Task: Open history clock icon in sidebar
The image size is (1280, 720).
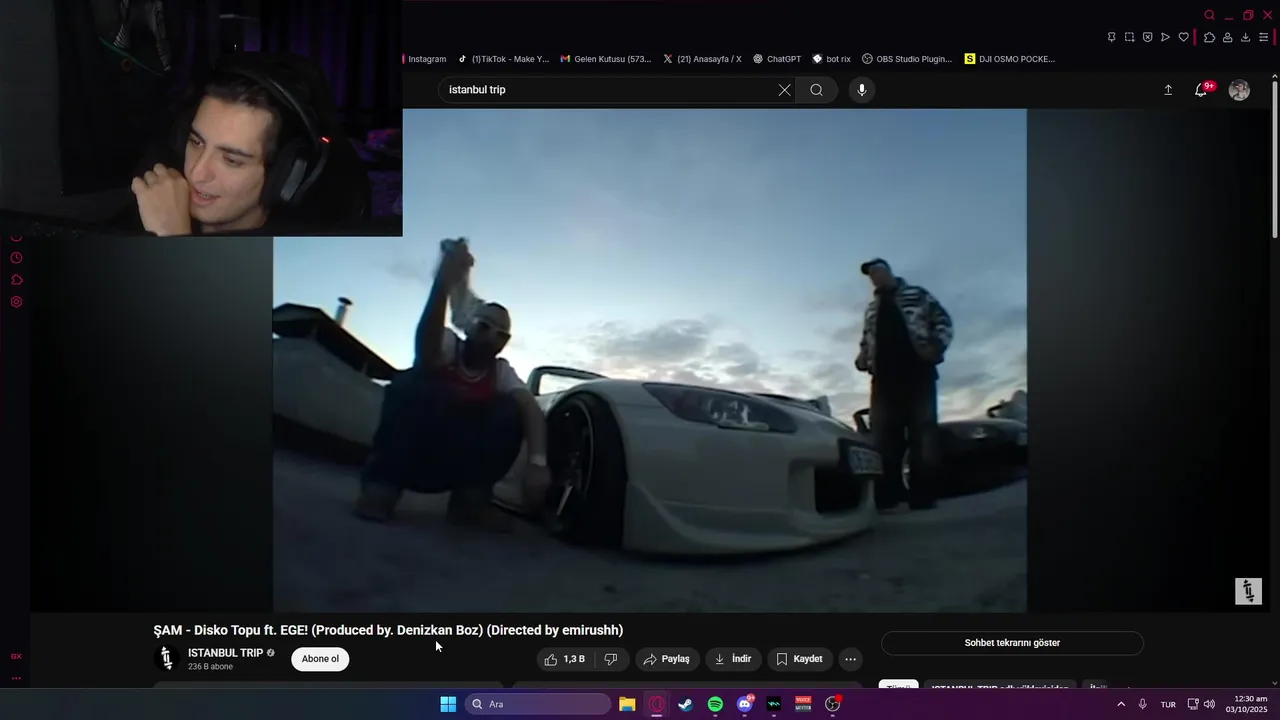Action: (16, 258)
